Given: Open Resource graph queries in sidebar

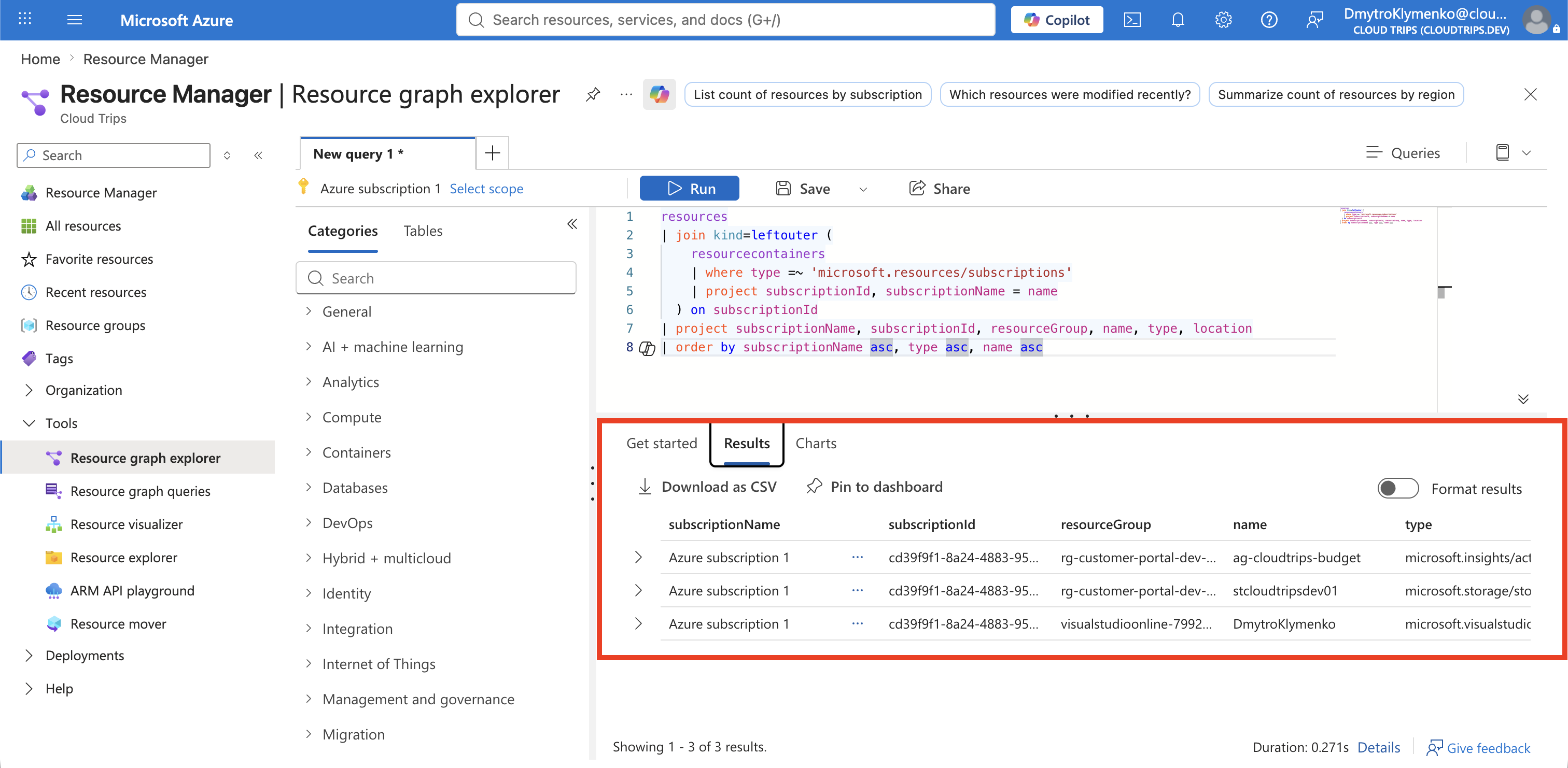Looking at the screenshot, I should point(140,491).
